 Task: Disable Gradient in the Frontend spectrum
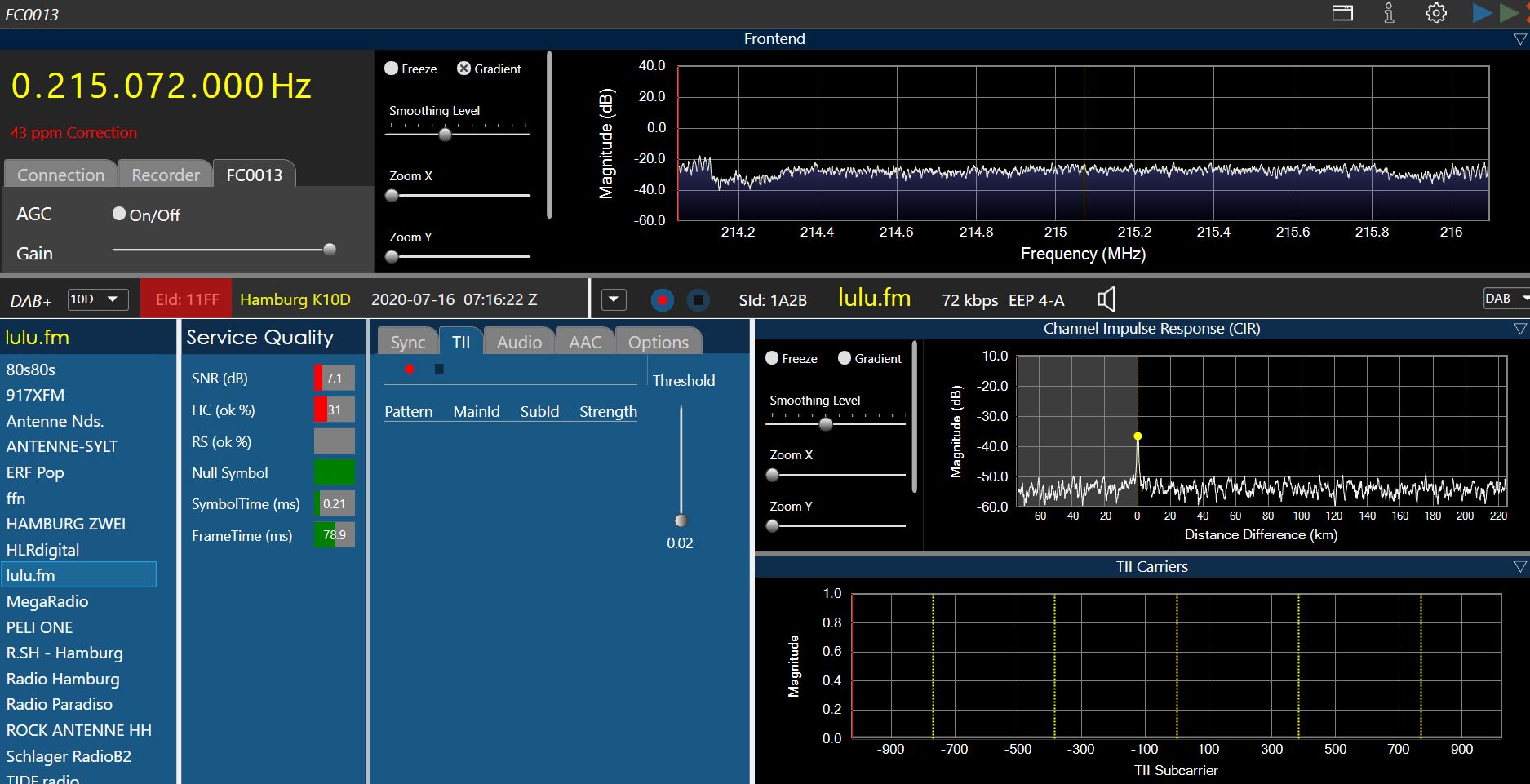click(464, 69)
